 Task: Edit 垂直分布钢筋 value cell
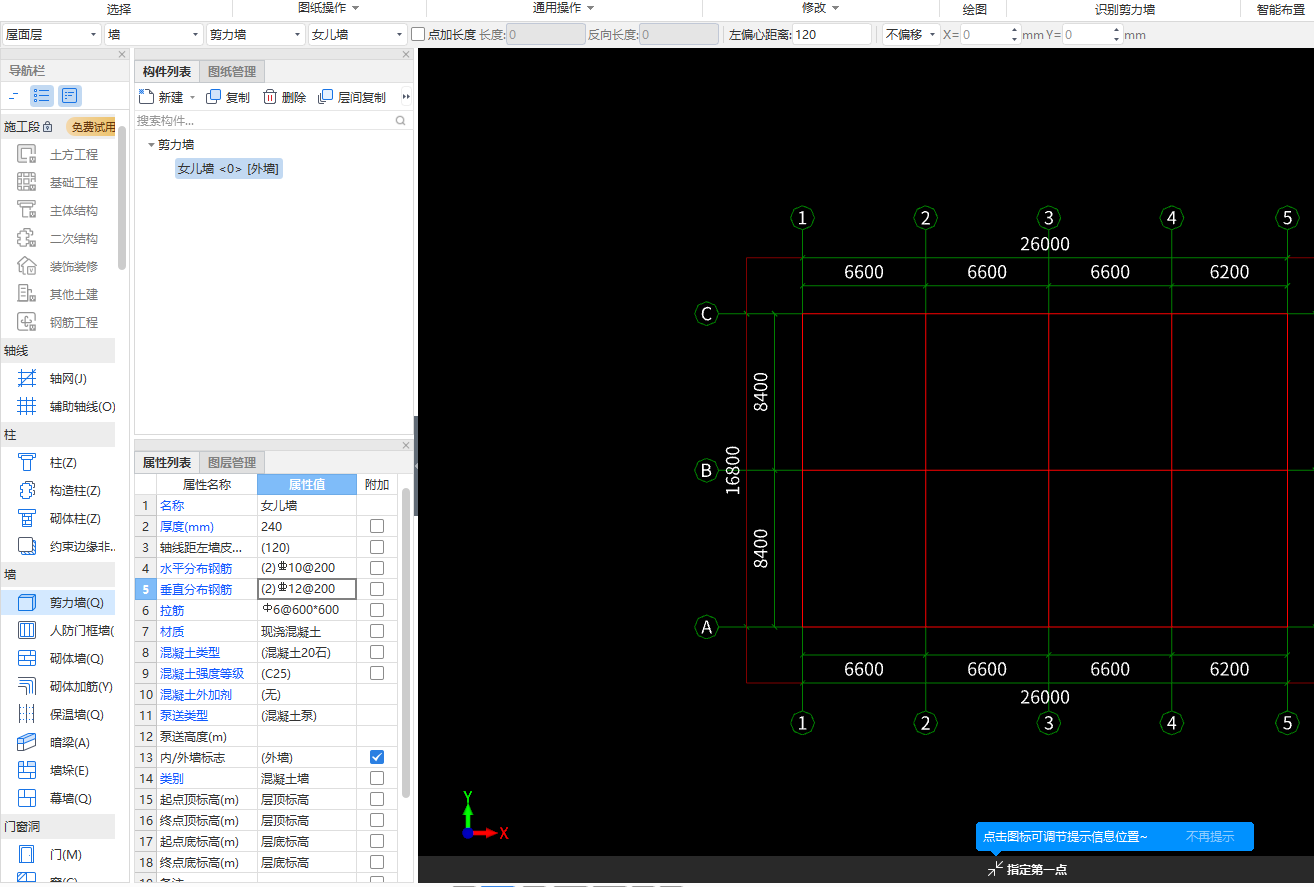click(307, 589)
